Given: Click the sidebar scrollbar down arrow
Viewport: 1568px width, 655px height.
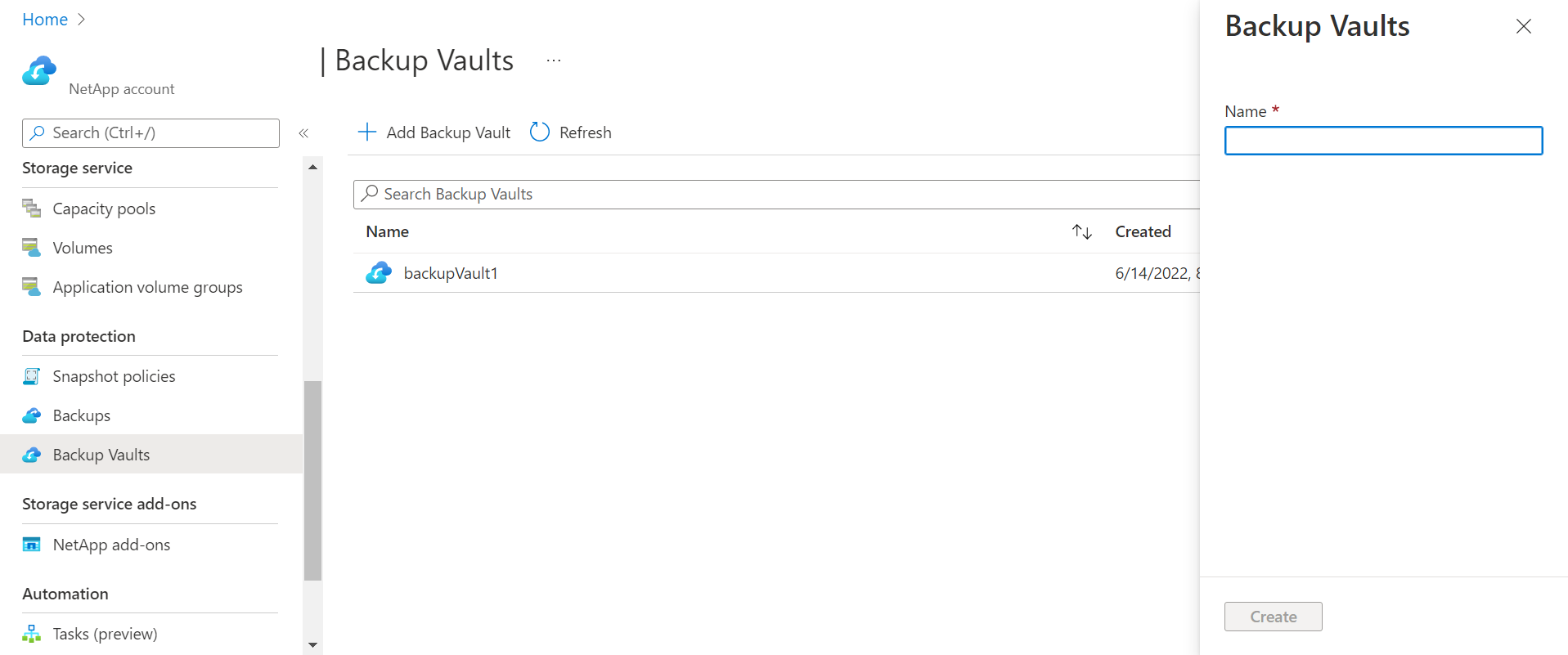Looking at the screenshot, I should point(312,645).
